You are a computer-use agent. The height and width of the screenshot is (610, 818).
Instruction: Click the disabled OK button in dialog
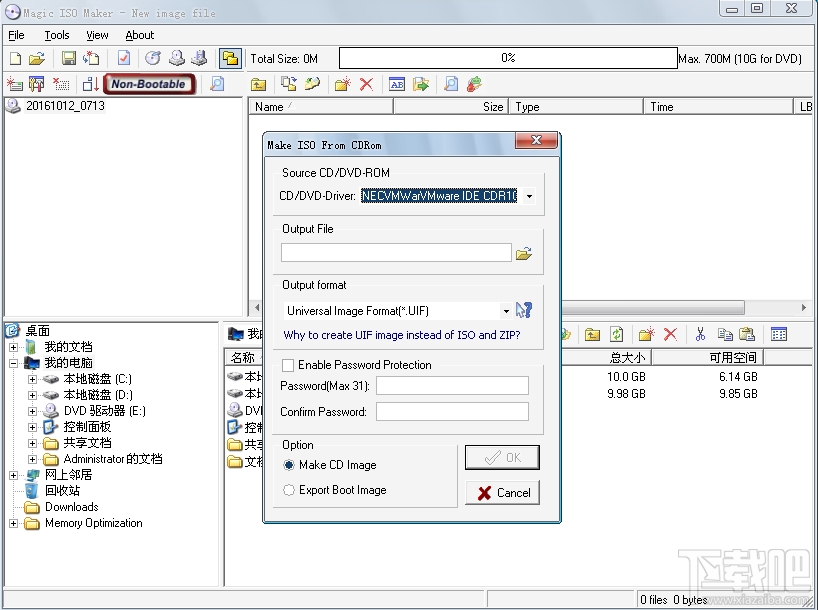(502, 458)
